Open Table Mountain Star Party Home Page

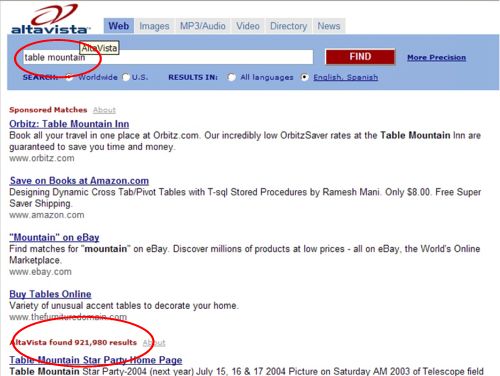pos(96,360)
